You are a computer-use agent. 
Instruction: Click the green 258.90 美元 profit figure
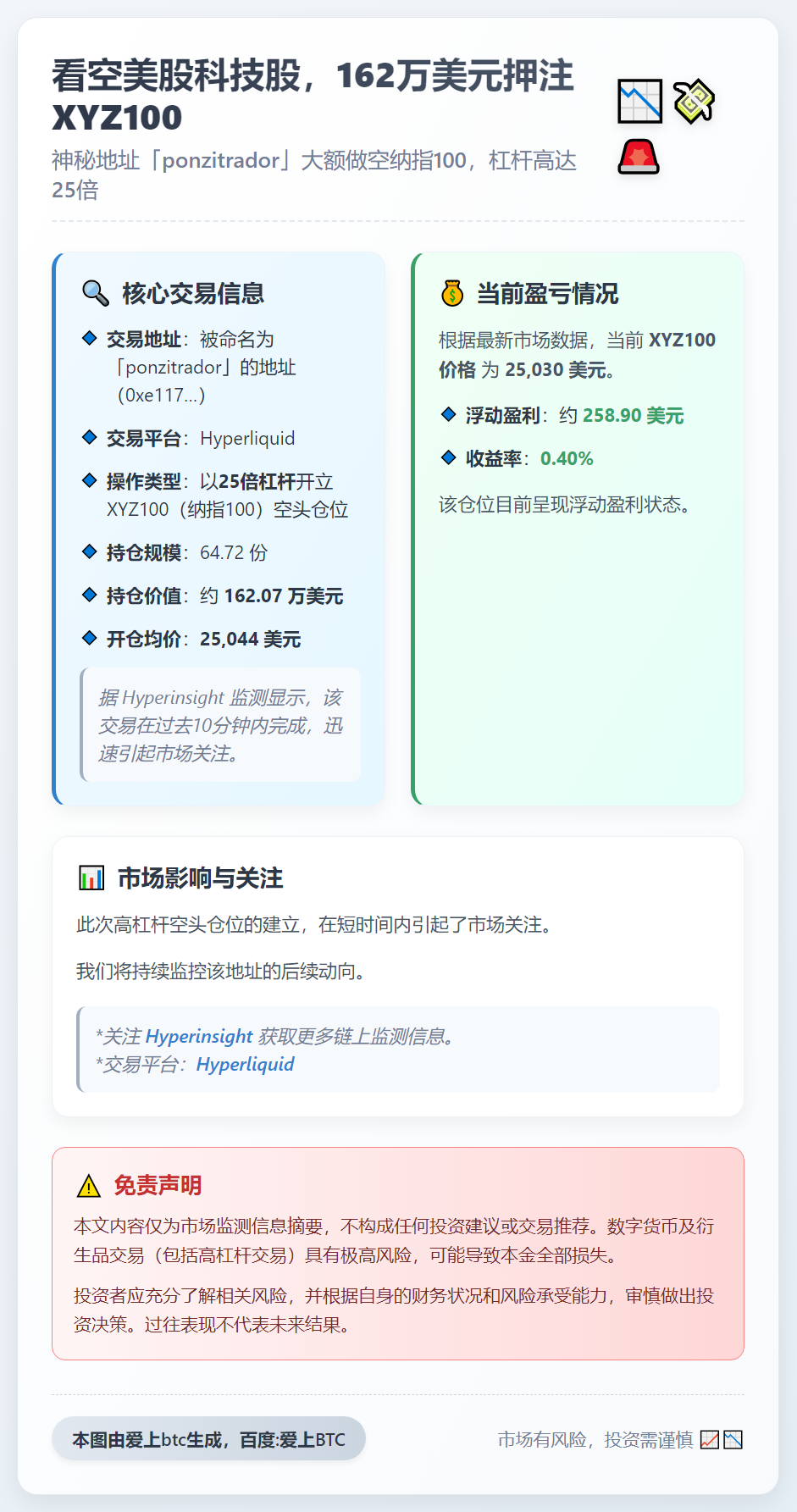coord(634,415)
